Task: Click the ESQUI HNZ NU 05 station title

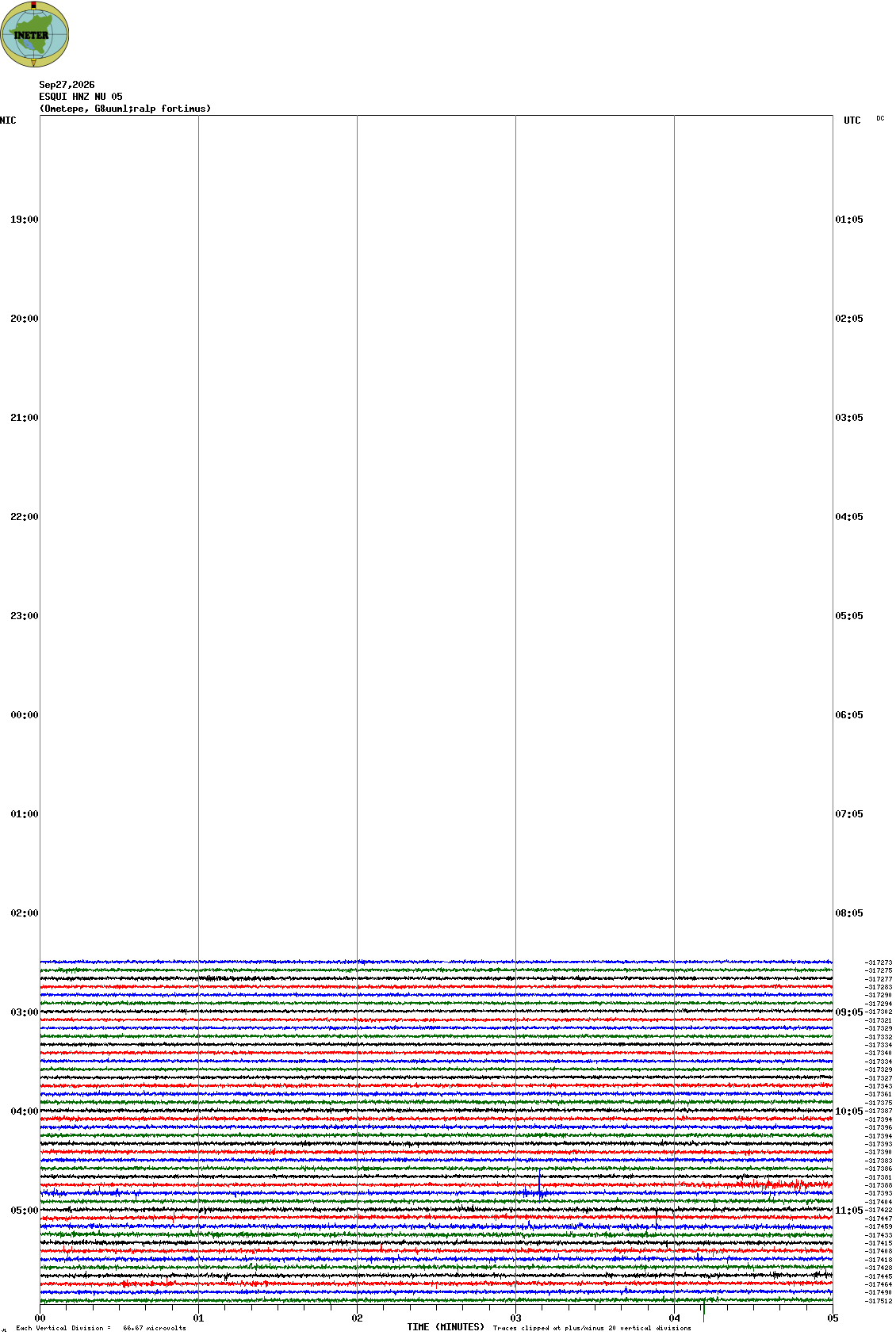Action: [81, 97]
